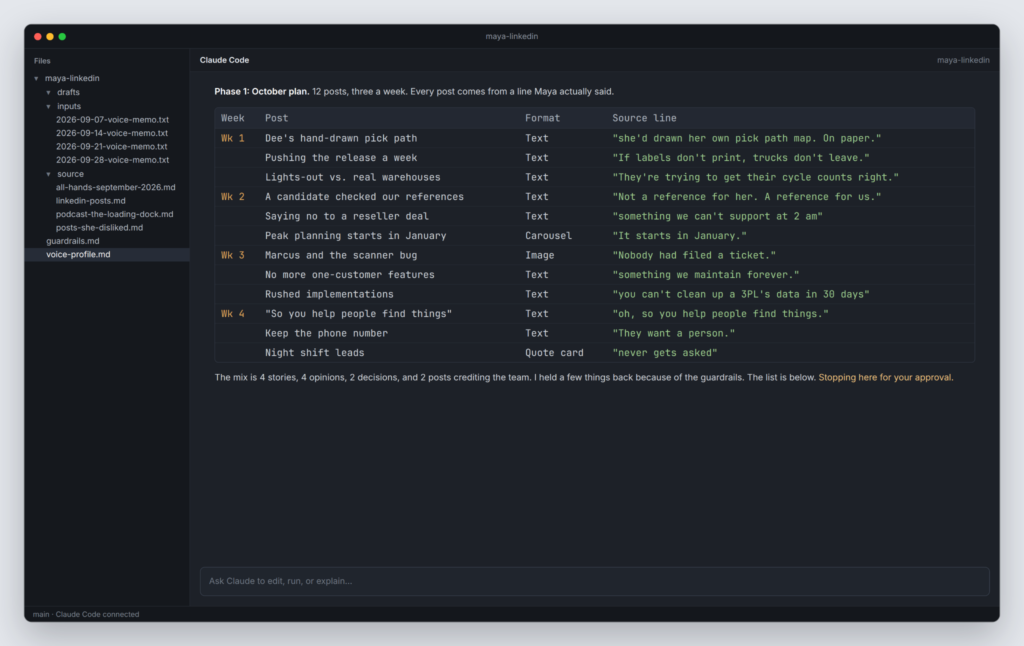
Task: Click the Quote card format cell
Action: click(554, 353)
